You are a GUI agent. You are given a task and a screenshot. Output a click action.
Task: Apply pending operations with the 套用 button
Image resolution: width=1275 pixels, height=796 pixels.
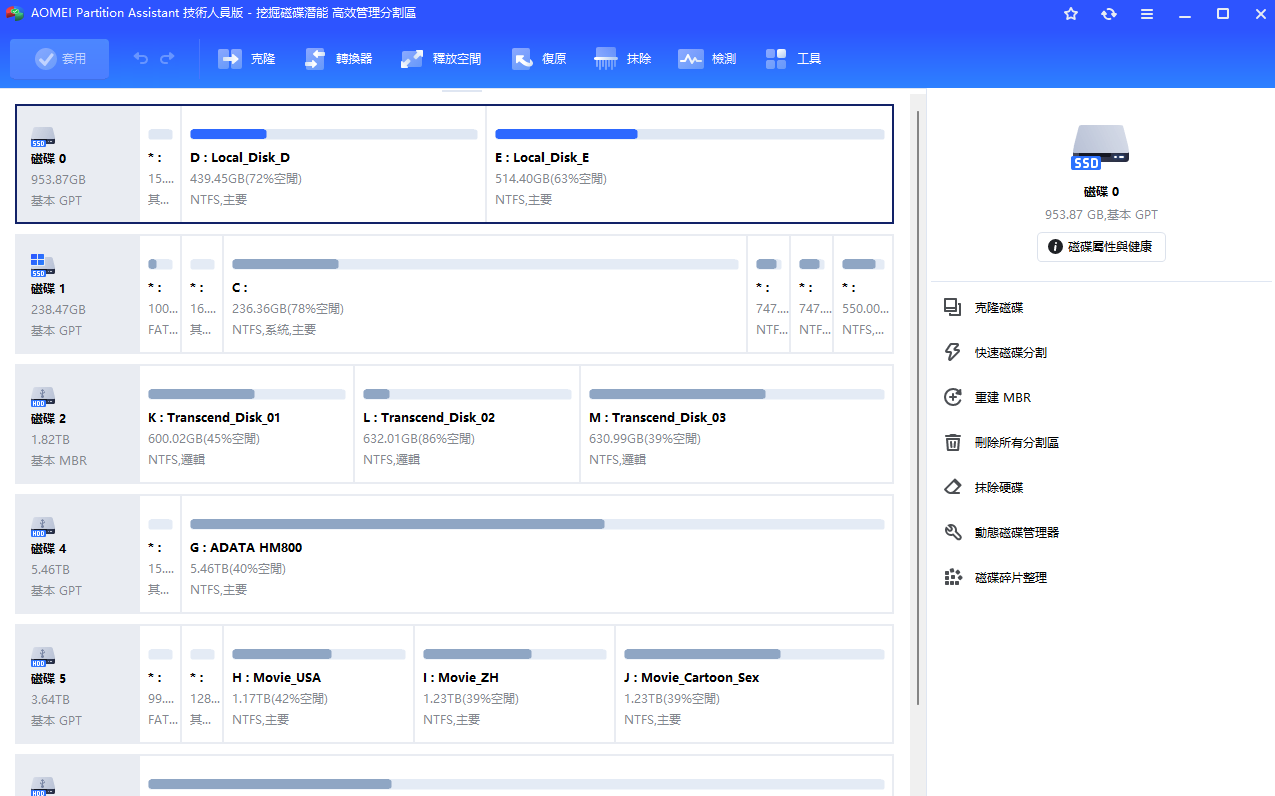tap(60, 59)
